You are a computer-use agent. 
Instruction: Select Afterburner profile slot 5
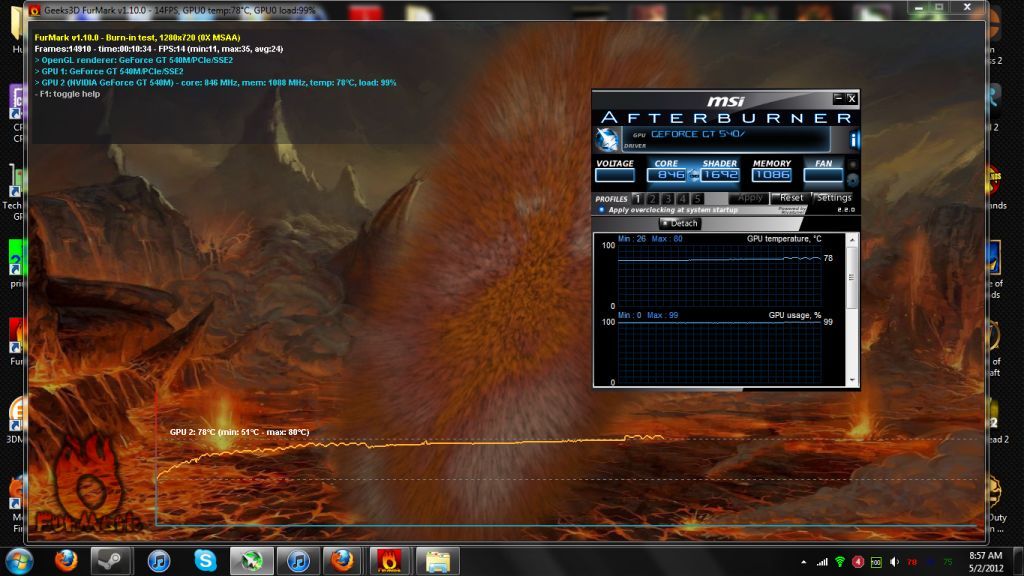click(x=697, y=199)
